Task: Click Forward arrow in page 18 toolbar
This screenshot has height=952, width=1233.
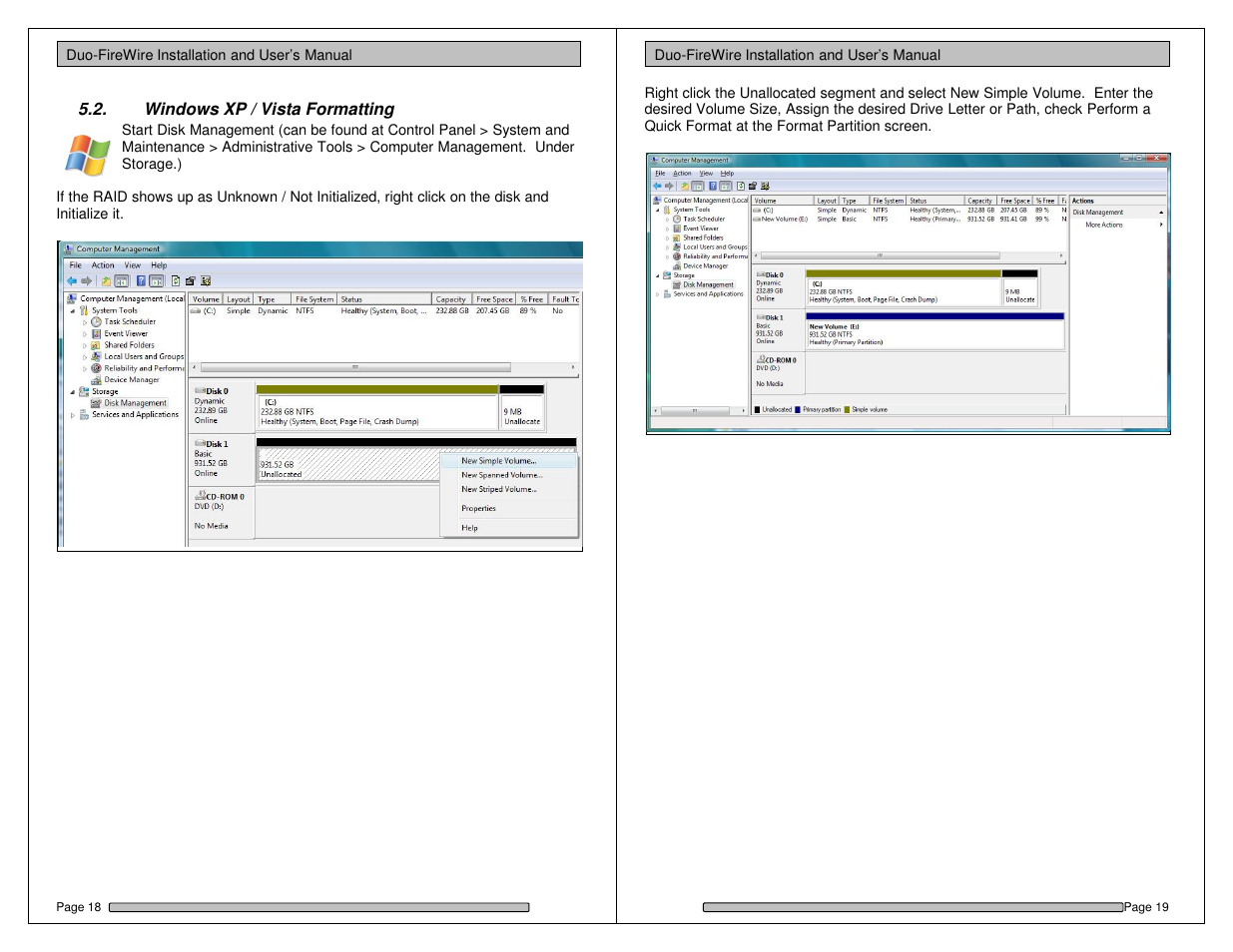Action: [x=87, y=281]
